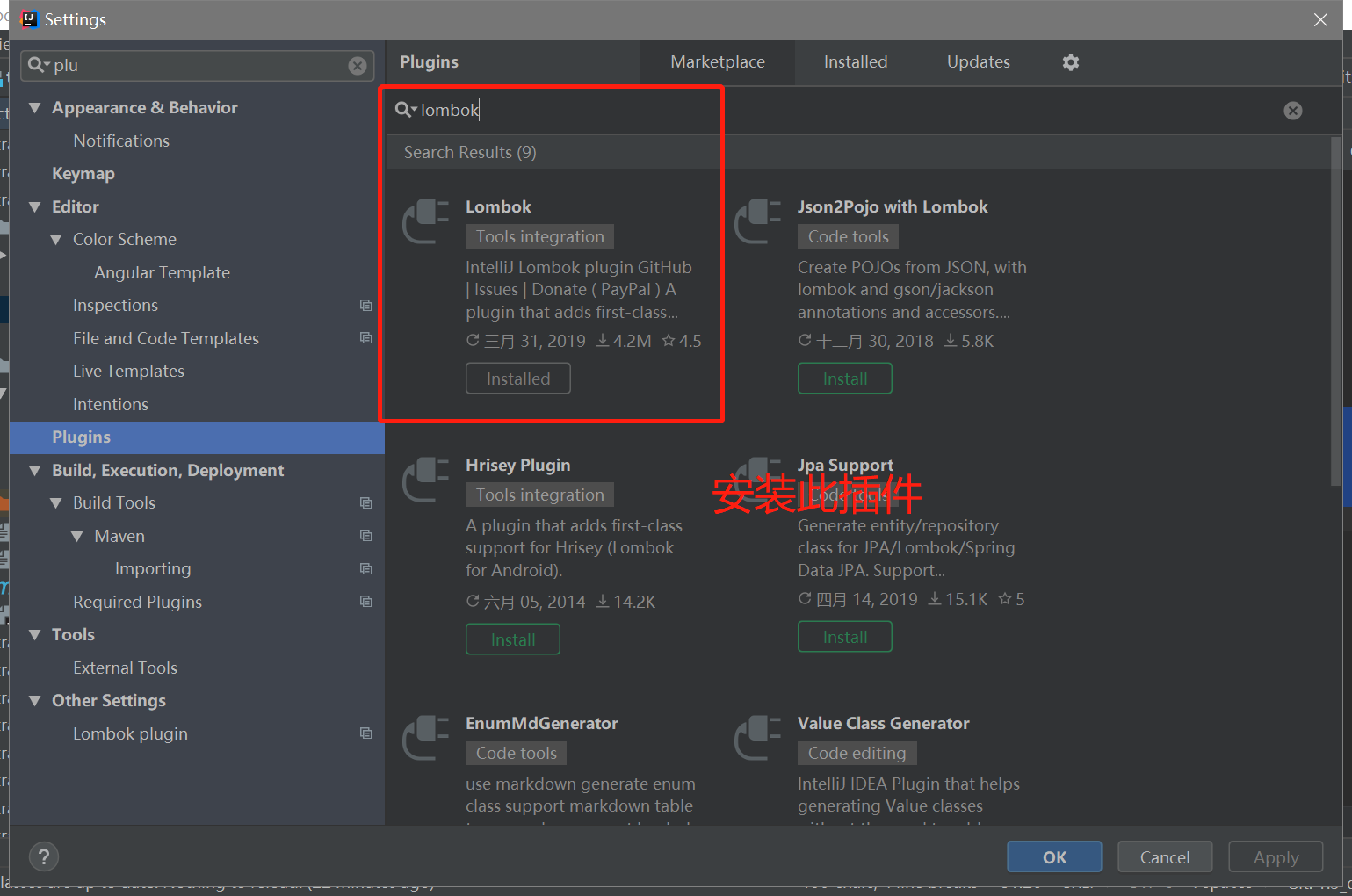The image size is (1352, 896).
Task: Open the EnumMdGenerator plugin title
Action: (541, 723)
